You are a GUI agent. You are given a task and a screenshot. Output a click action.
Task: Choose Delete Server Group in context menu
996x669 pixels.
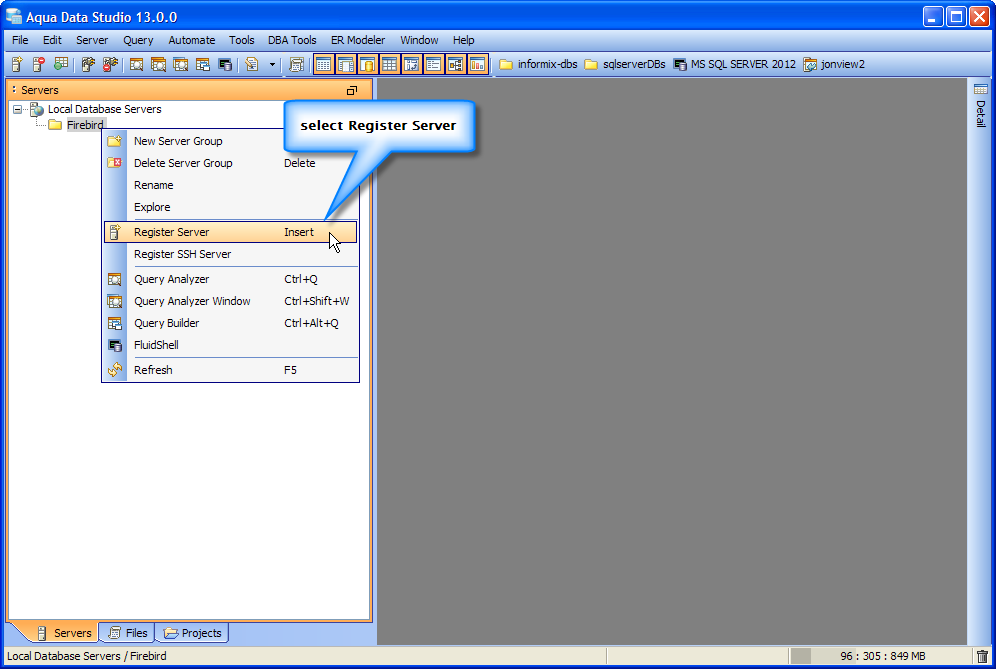[230, 163]
